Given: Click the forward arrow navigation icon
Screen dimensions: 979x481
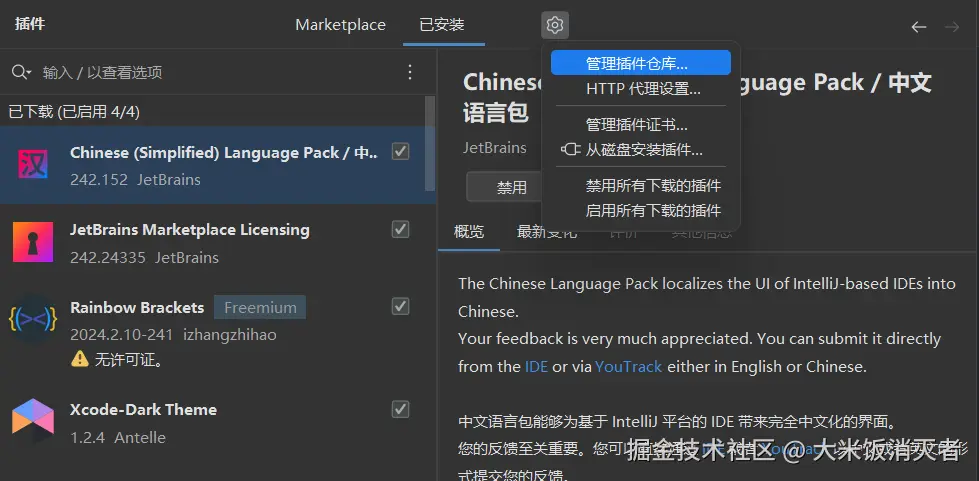Looking at the screenshot, I should click(952, 27).
